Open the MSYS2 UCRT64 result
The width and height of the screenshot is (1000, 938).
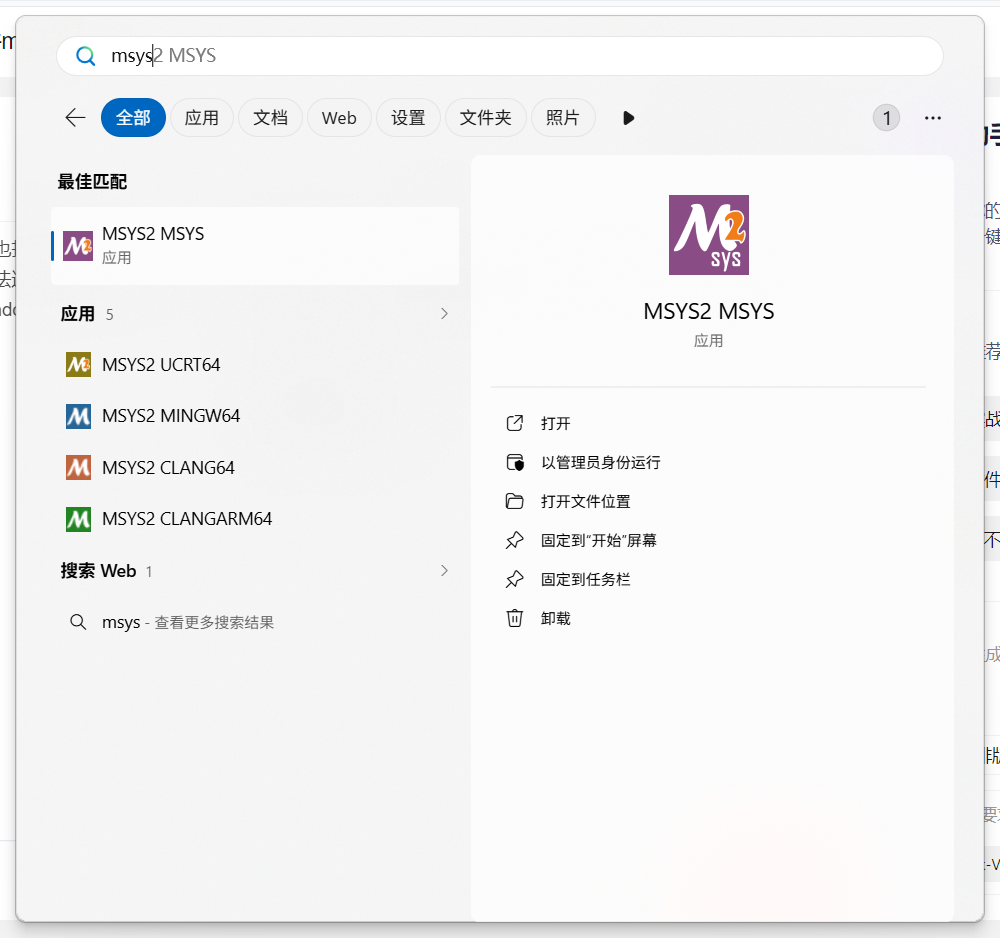(x=255, y=365)
